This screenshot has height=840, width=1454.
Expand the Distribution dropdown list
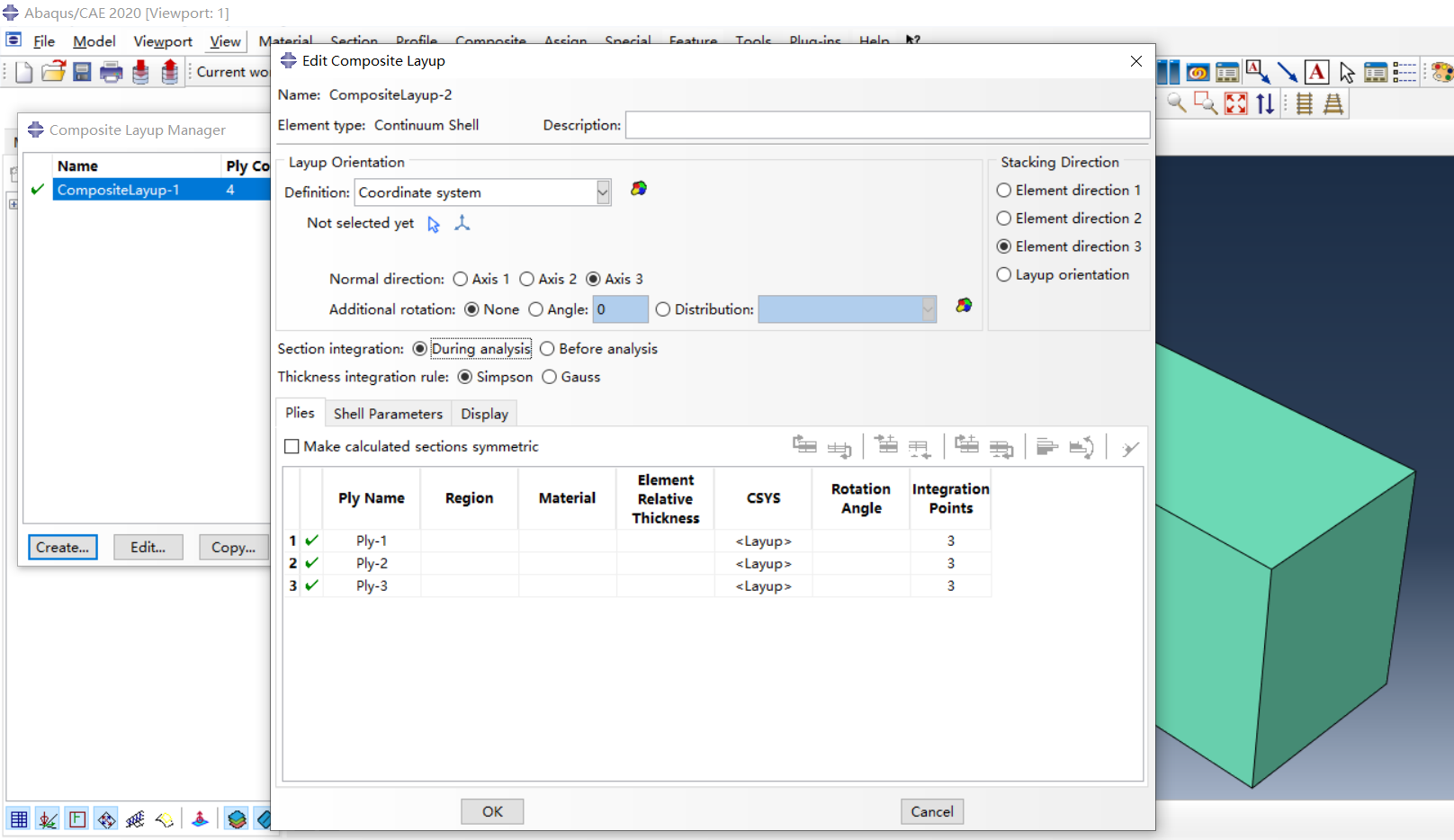coord(928,309)
